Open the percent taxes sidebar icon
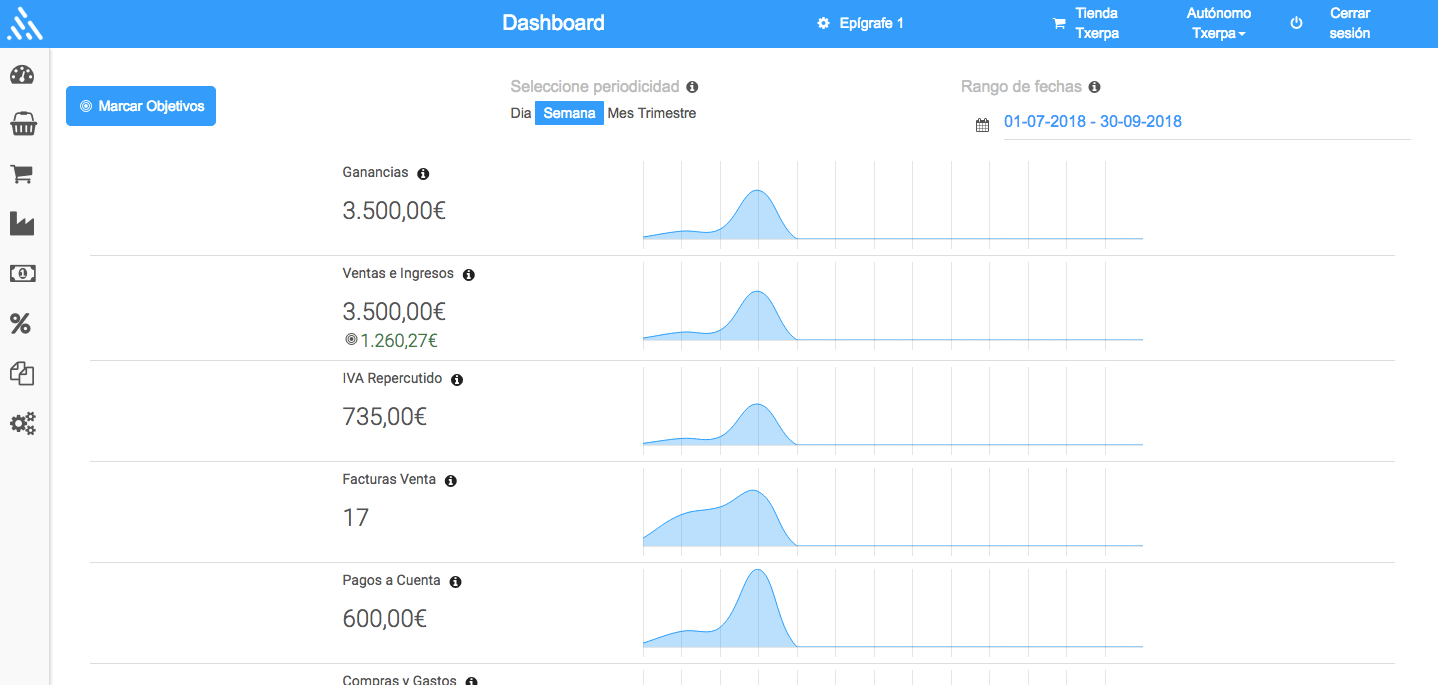Image resolution: width=1438 pixels, height=685 pixels. click(x=21, y=324)
